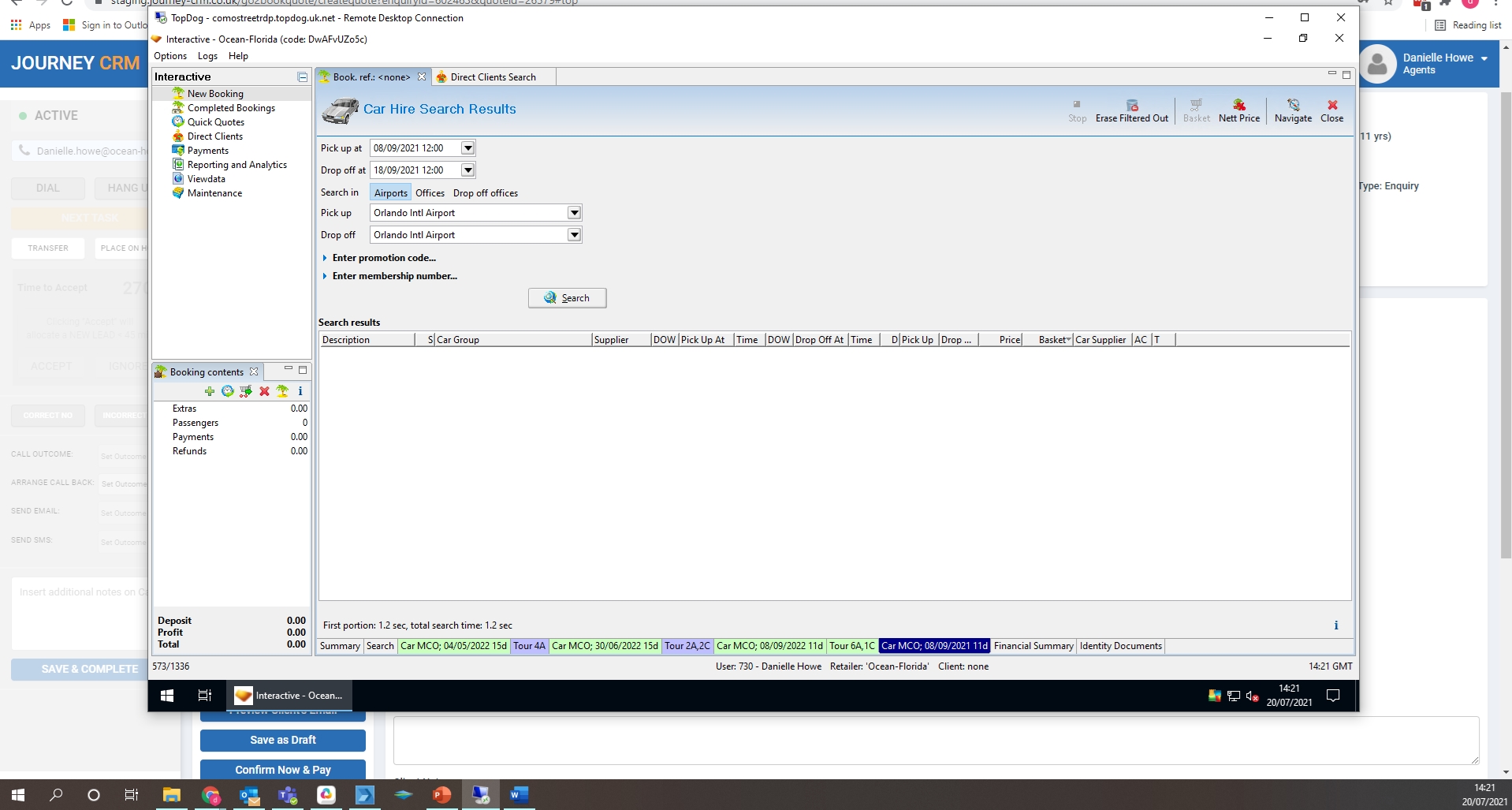Screen dimensions: 1512x810
Task: Close the Car Hire search with red X
Action: click(1332, 106)
